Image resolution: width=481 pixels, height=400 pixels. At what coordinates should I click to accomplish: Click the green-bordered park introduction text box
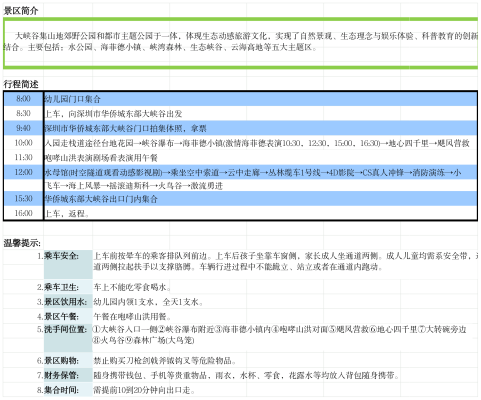coord(240,43)
